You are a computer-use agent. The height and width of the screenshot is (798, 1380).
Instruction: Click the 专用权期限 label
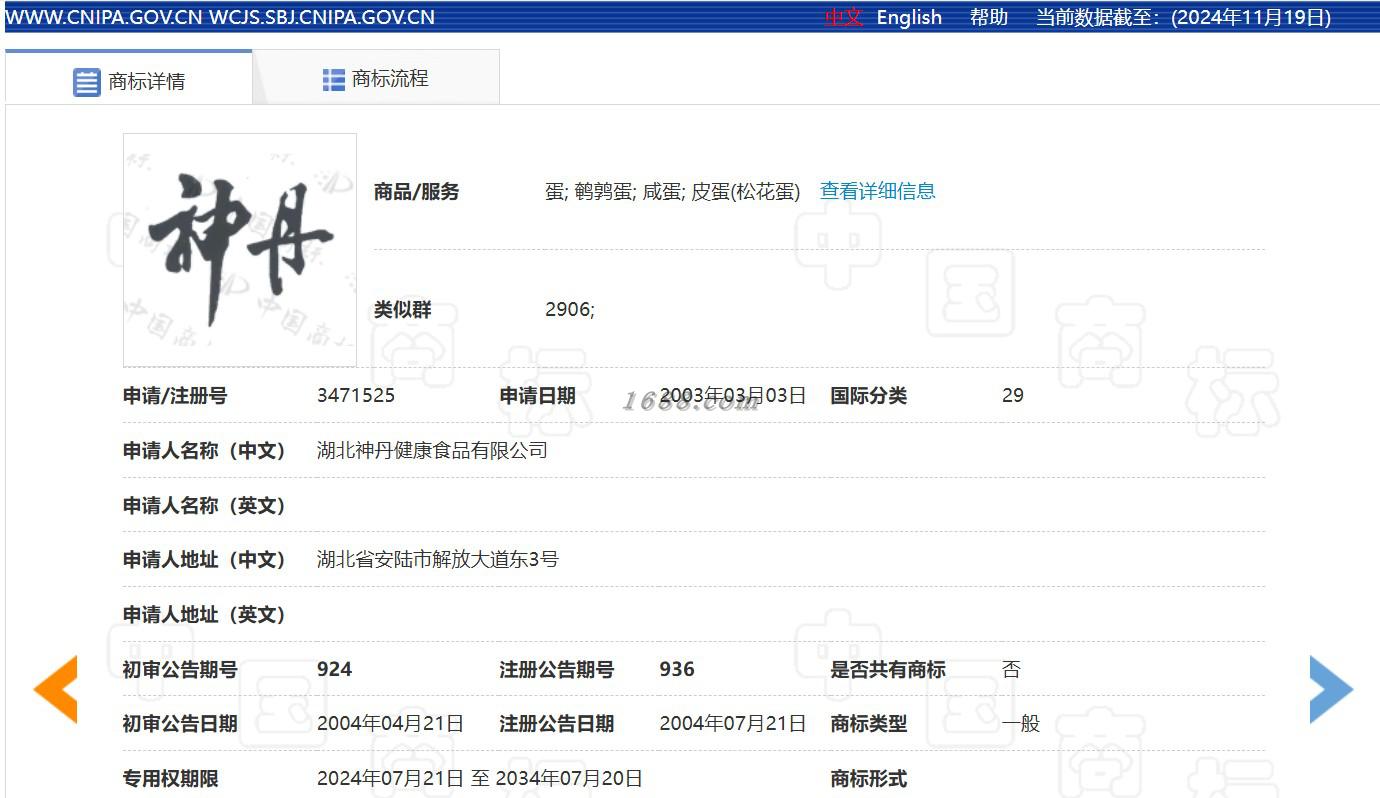170,778
